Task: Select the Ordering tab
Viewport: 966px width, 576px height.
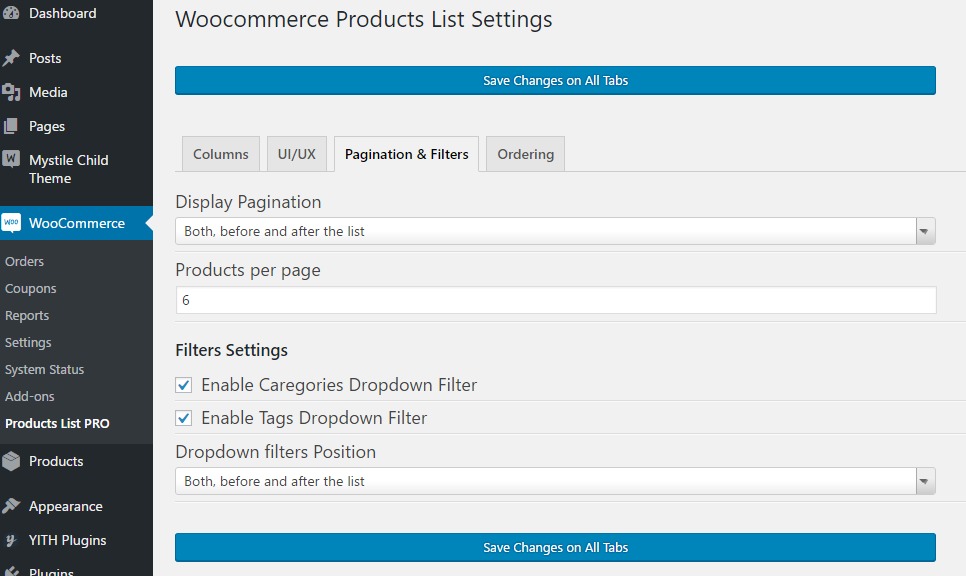Action: (x=525, y=154)
